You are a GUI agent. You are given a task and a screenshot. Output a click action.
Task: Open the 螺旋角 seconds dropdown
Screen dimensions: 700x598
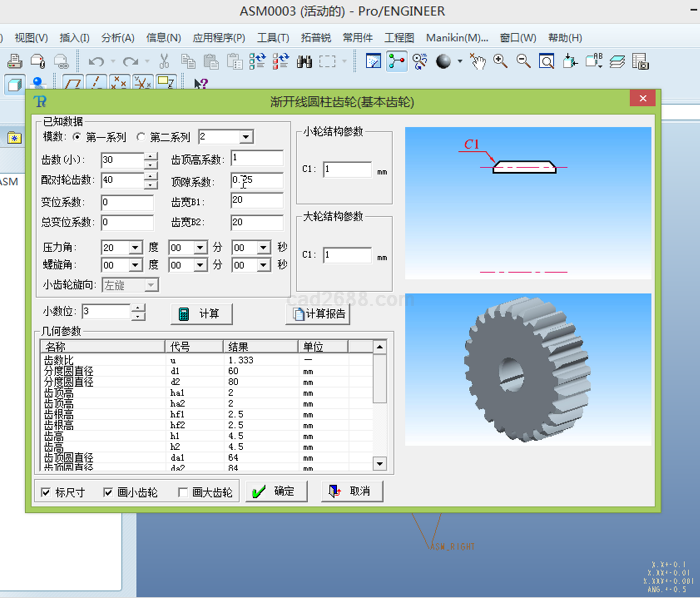pos(264,265)
